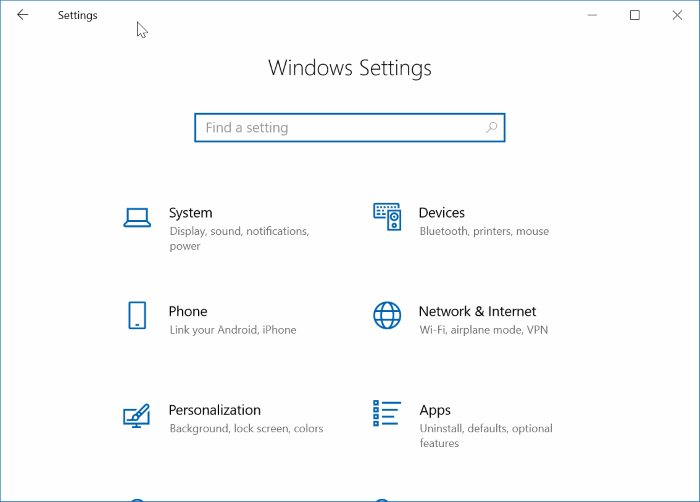Open the Devices keyboard and speaker icon
Screen dimensions: 700x502
point(387,217)
